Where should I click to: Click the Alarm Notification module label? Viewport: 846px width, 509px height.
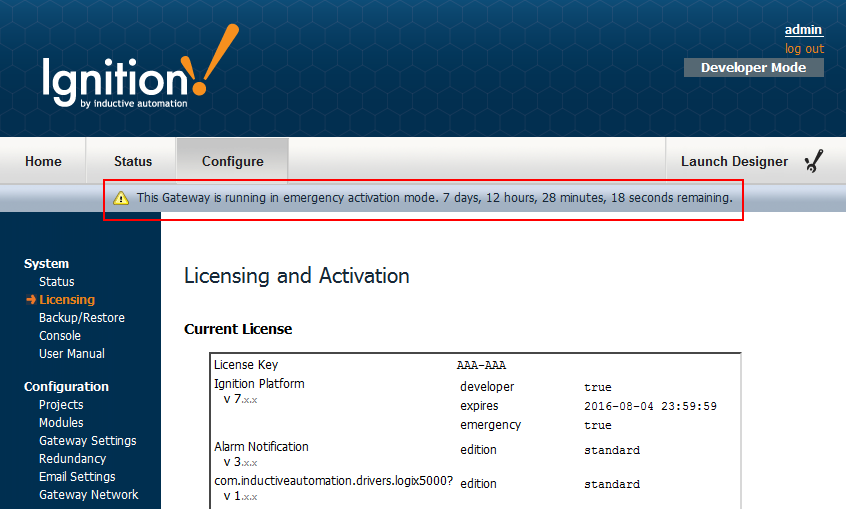261,447
